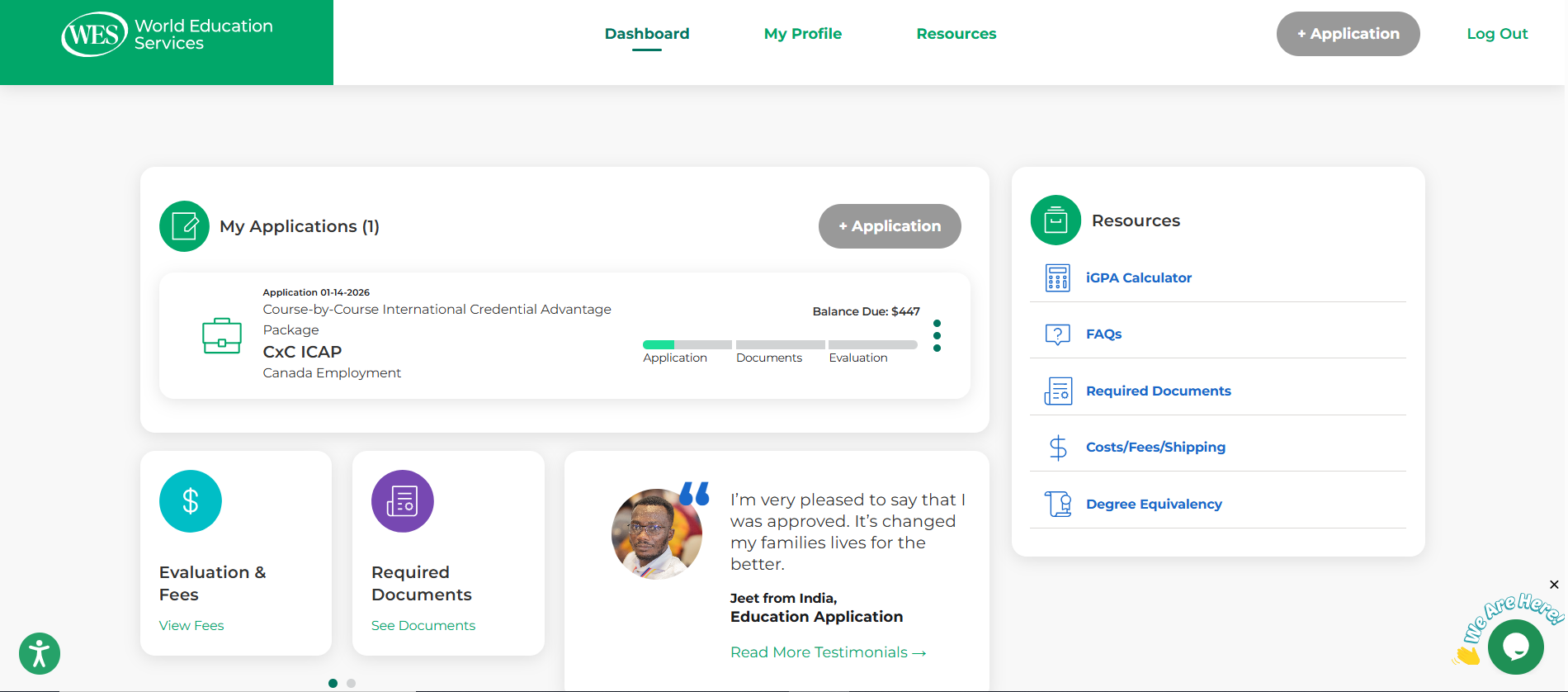Open the accessibility options icon

(40, 654)
